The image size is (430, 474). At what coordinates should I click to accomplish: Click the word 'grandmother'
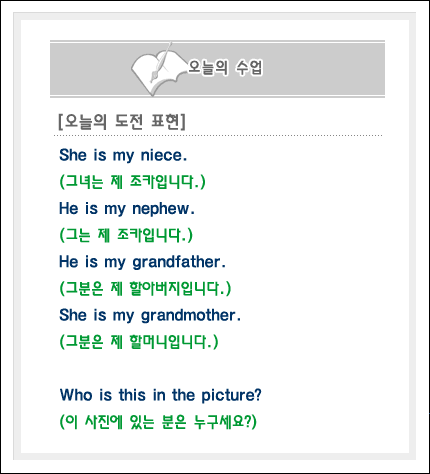click(191, 316)
